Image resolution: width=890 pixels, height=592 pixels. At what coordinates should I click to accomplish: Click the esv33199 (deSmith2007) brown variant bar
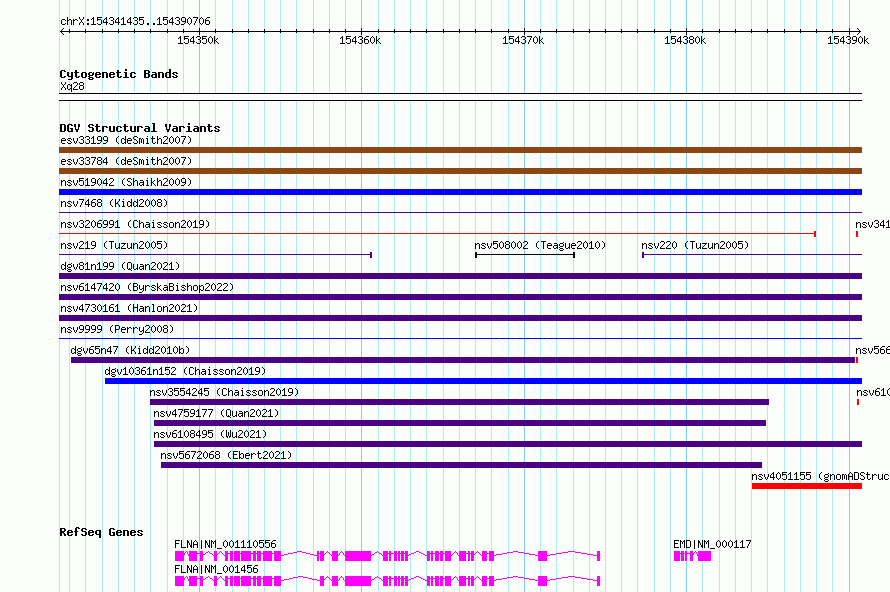(460, 150)
